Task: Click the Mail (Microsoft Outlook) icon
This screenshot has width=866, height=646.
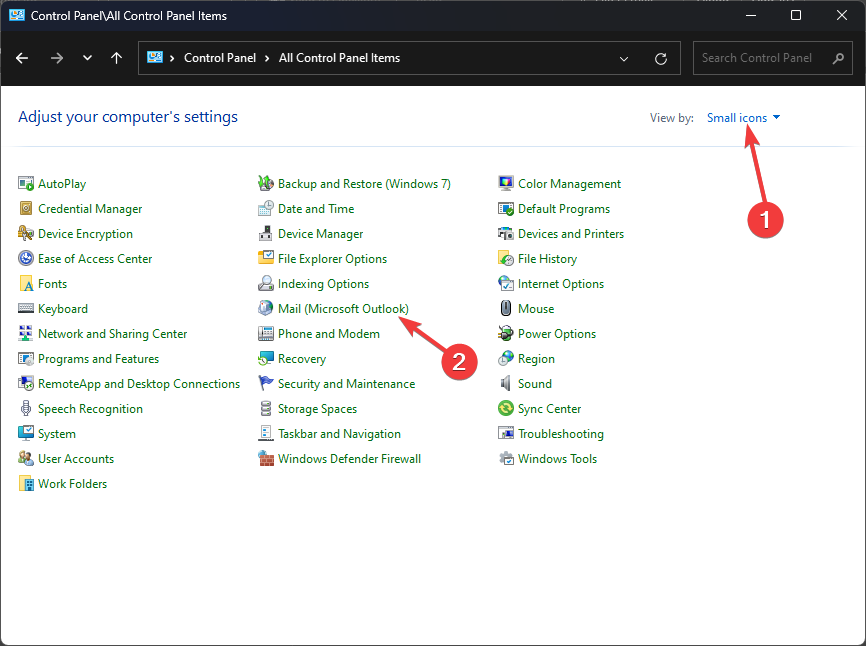Action: coord(266,308)
